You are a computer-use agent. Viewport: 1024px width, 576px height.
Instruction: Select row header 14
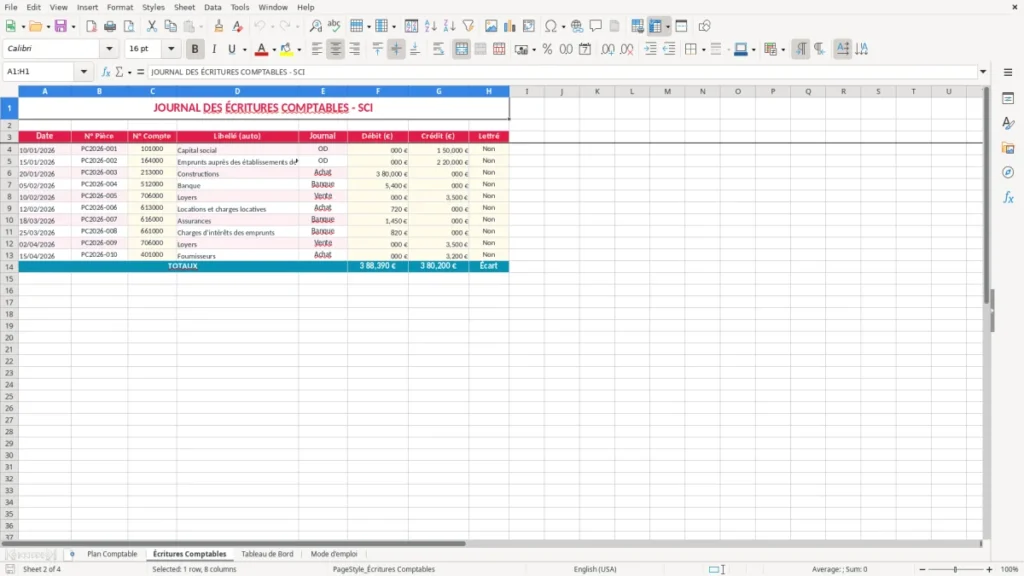pos(9,266)
